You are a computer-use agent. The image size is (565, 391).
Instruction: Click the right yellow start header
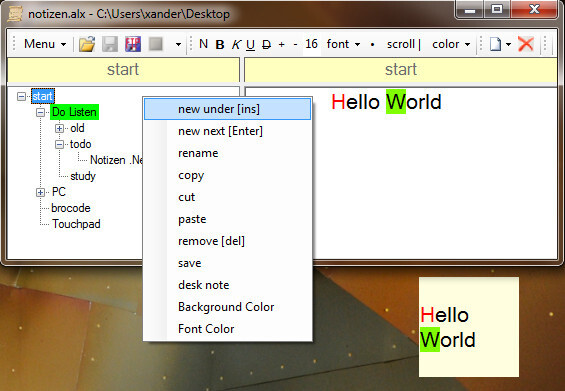(x=401, y=70)
